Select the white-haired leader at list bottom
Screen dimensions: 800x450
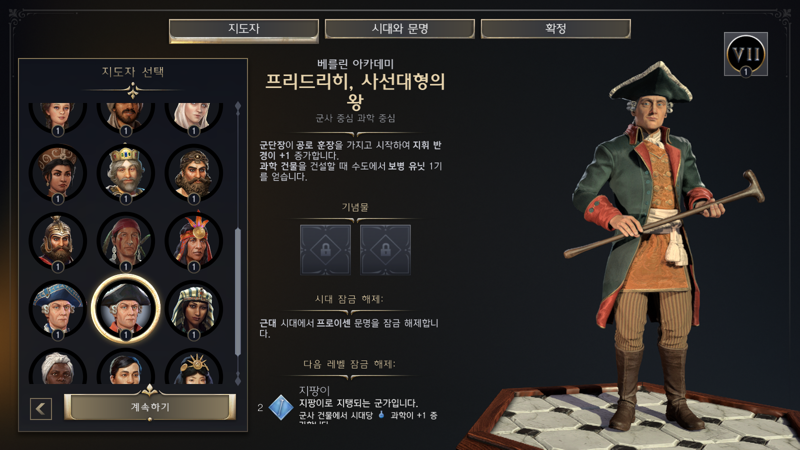coord(58,367)
